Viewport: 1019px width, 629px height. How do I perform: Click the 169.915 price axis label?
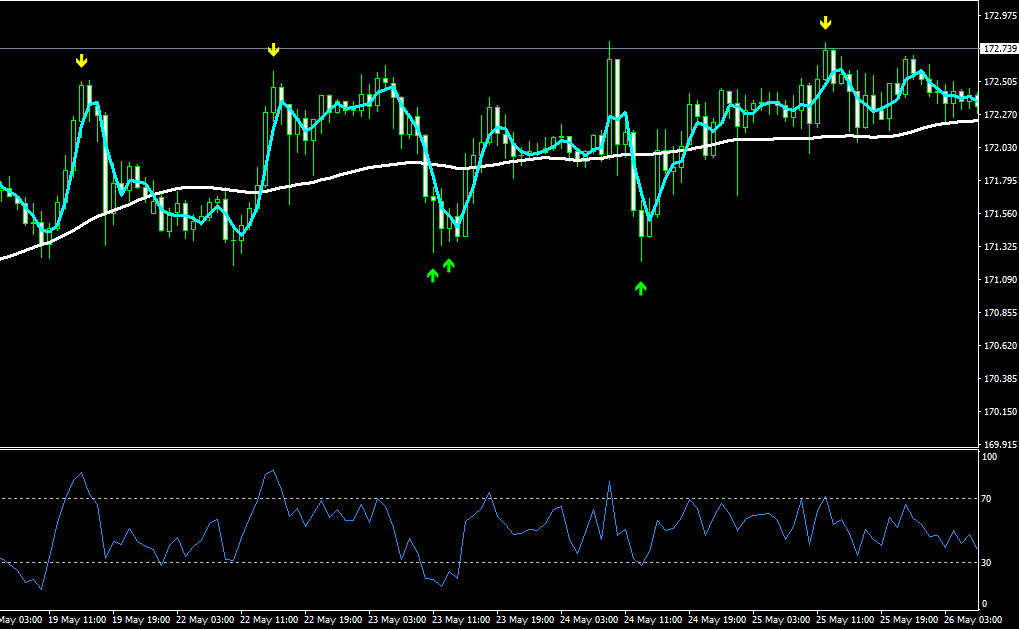coord(1000,445)
